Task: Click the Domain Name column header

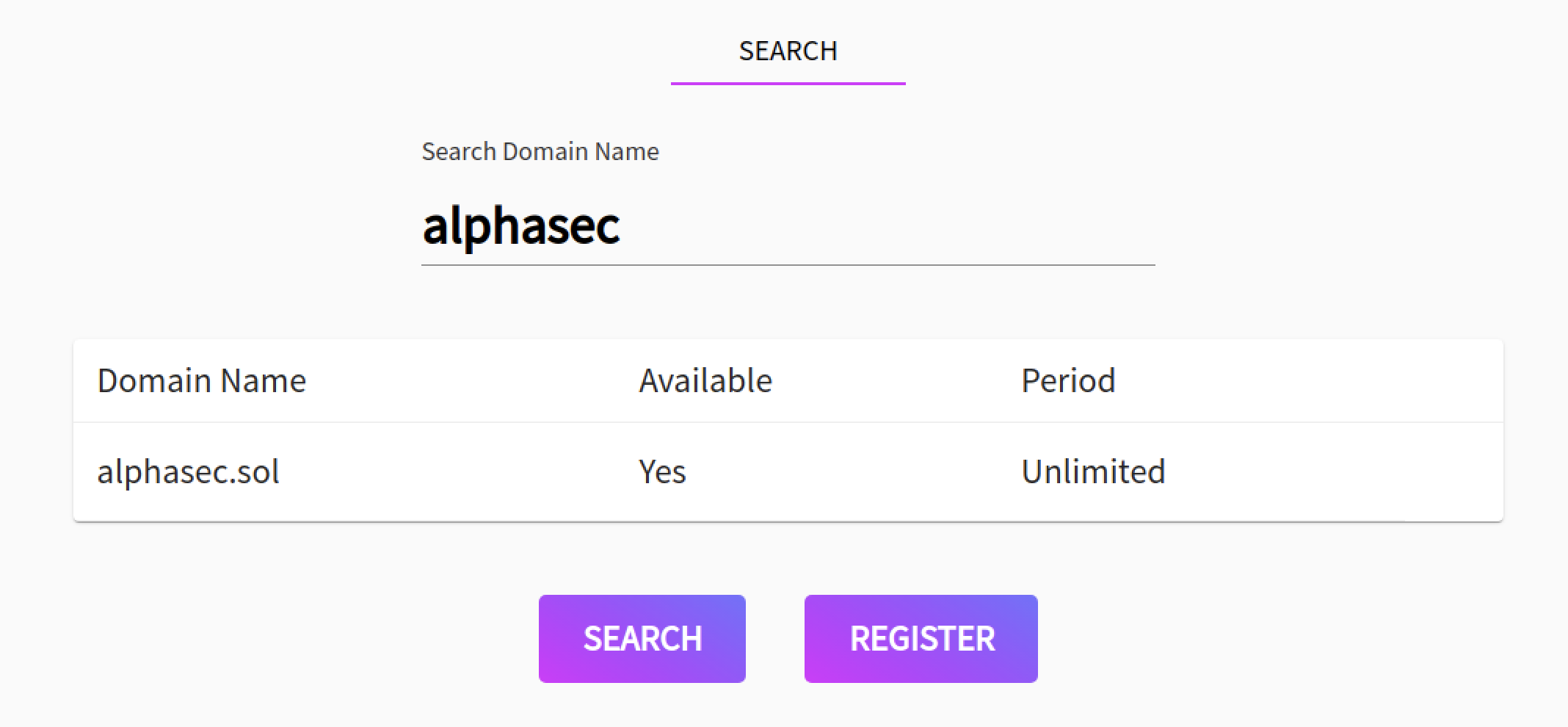Action: pos(202,380)
